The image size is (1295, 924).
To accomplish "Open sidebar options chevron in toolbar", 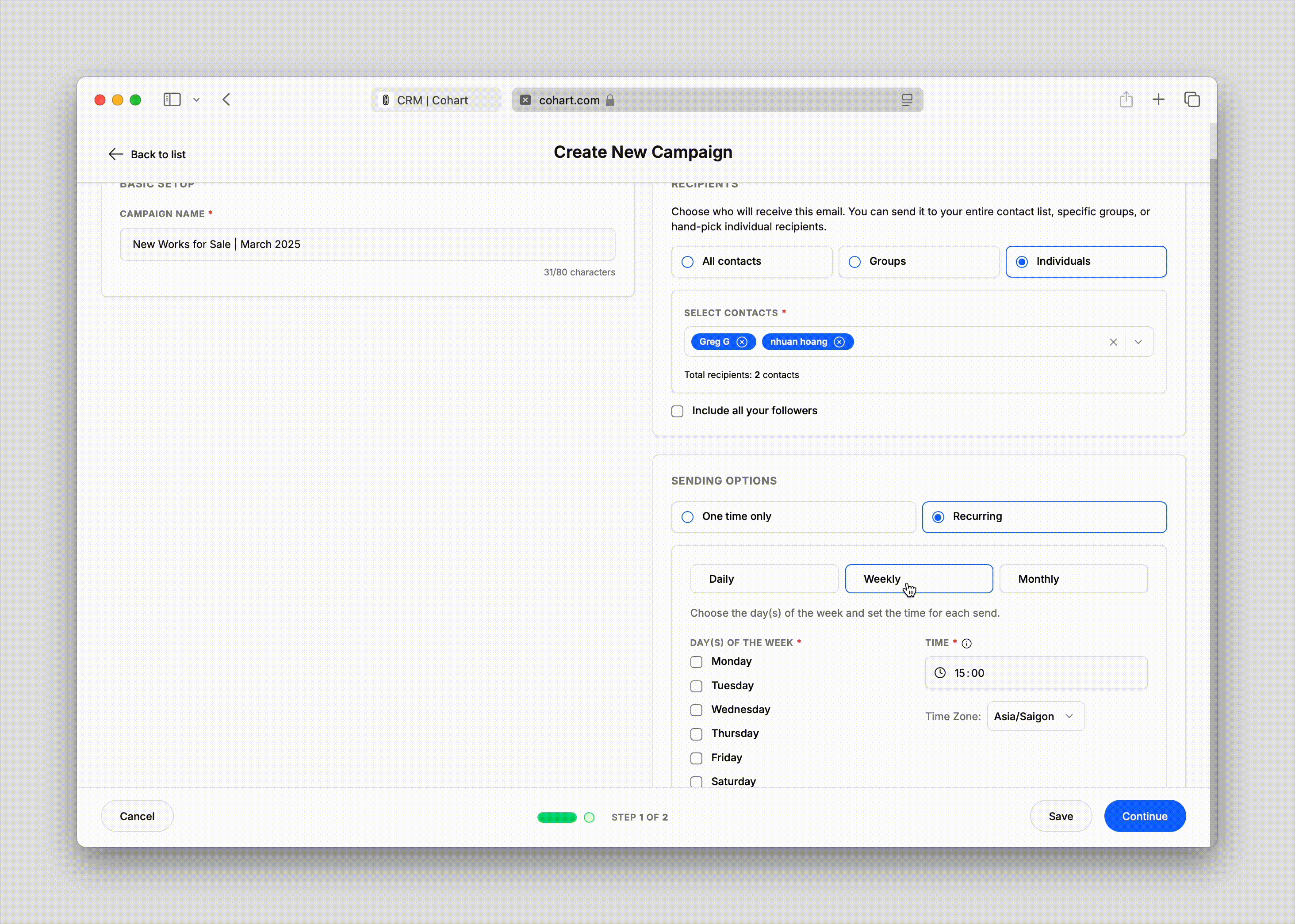I will pyautogui.click(x=196, y=99).
